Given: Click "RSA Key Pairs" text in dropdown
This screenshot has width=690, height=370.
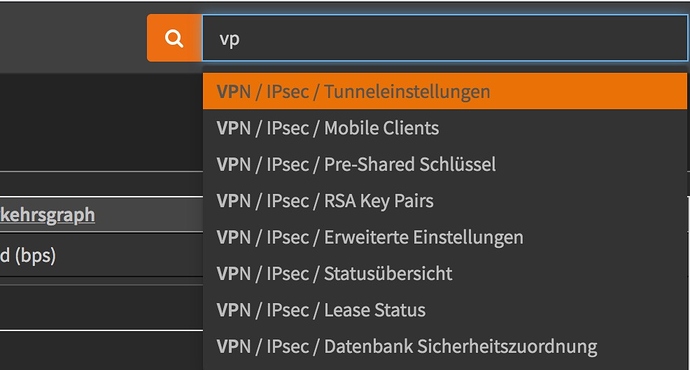Looking at the screenshot, I should point(379,201).
